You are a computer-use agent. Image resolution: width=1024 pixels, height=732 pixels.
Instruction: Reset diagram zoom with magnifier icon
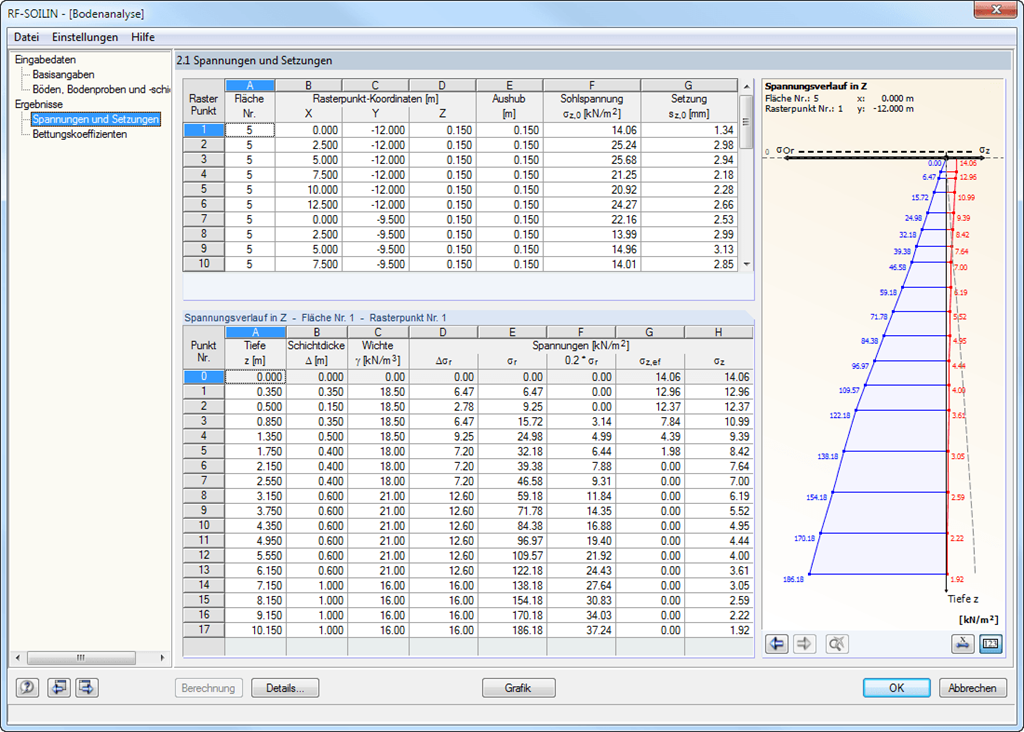[836, 644]
